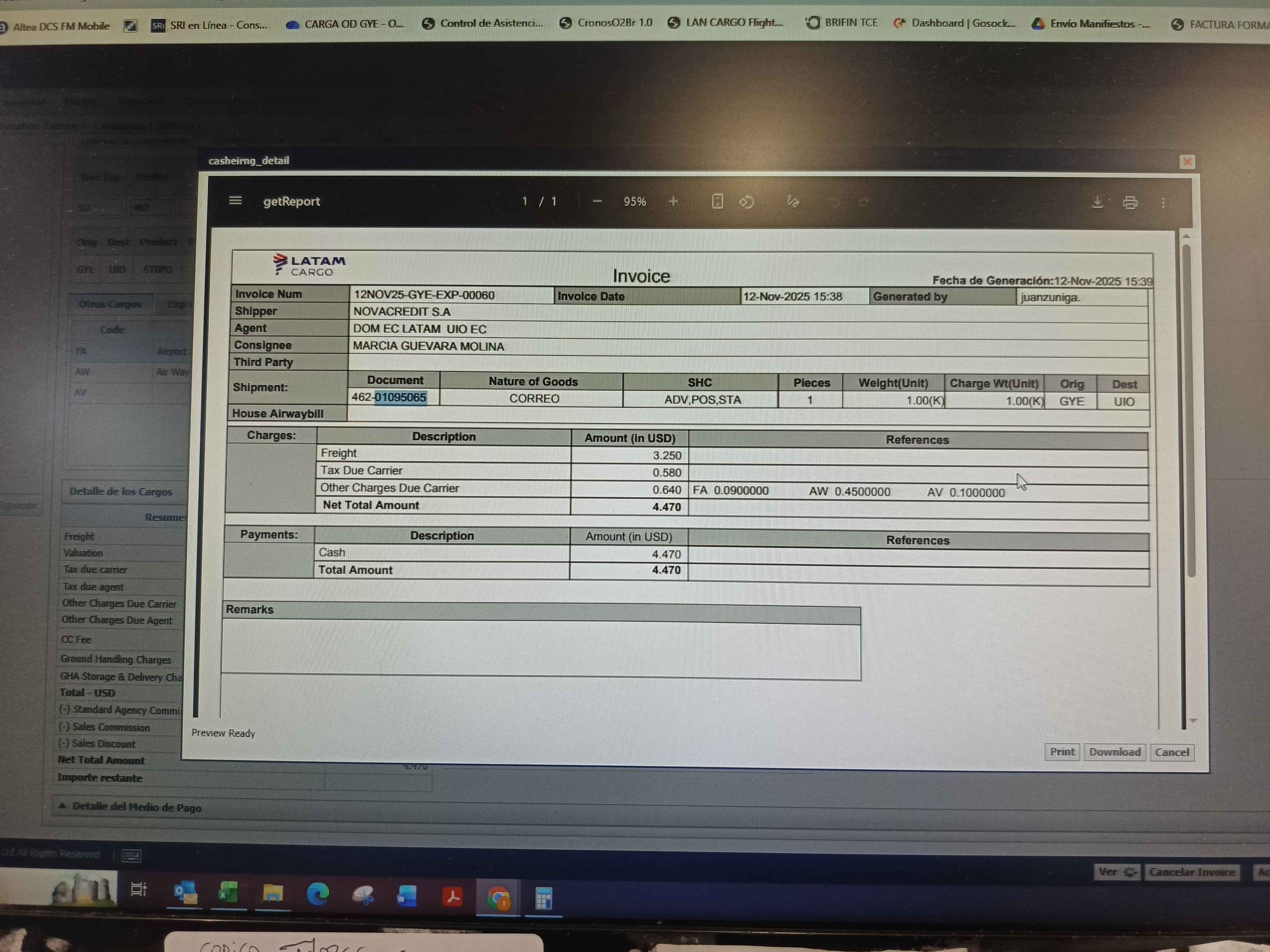
Task: Click the fit to page icon
Action: tap(717, 202)
